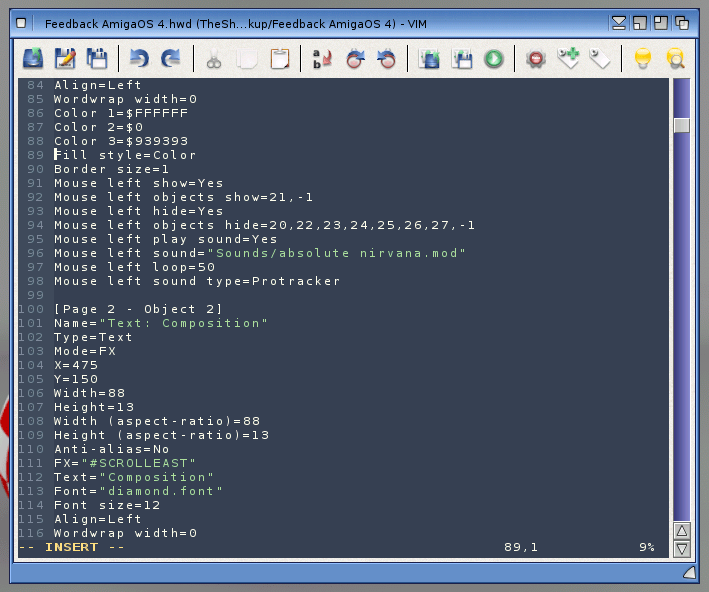Click the scroll up arrow button

pyautogui.click(x=682, y=530)
